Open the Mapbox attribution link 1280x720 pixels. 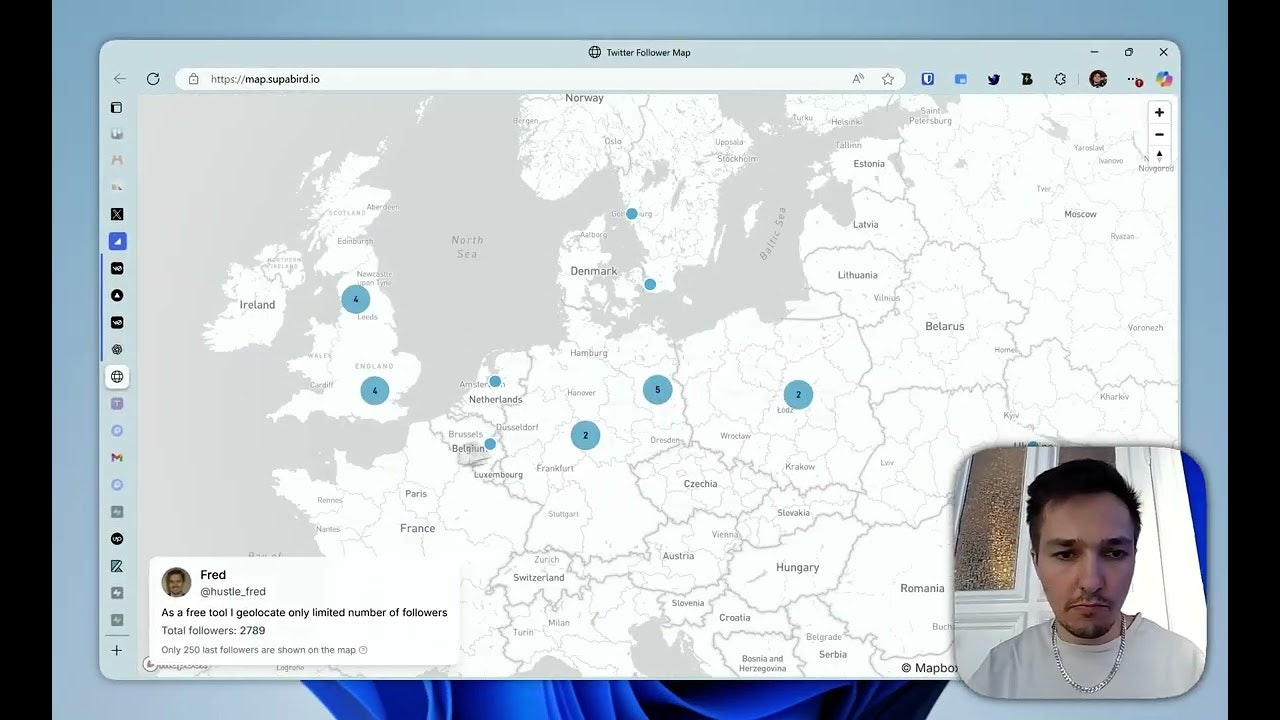click(930, 668)
